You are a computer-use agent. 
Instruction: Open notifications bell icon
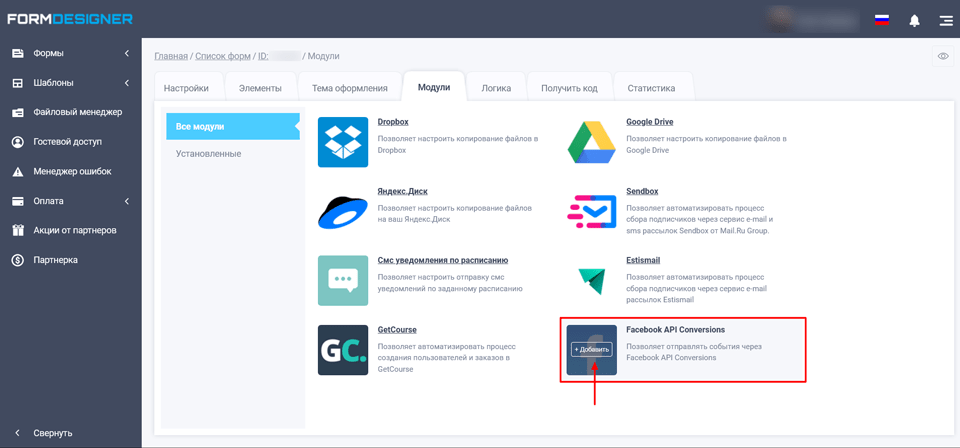pos(915,20)
